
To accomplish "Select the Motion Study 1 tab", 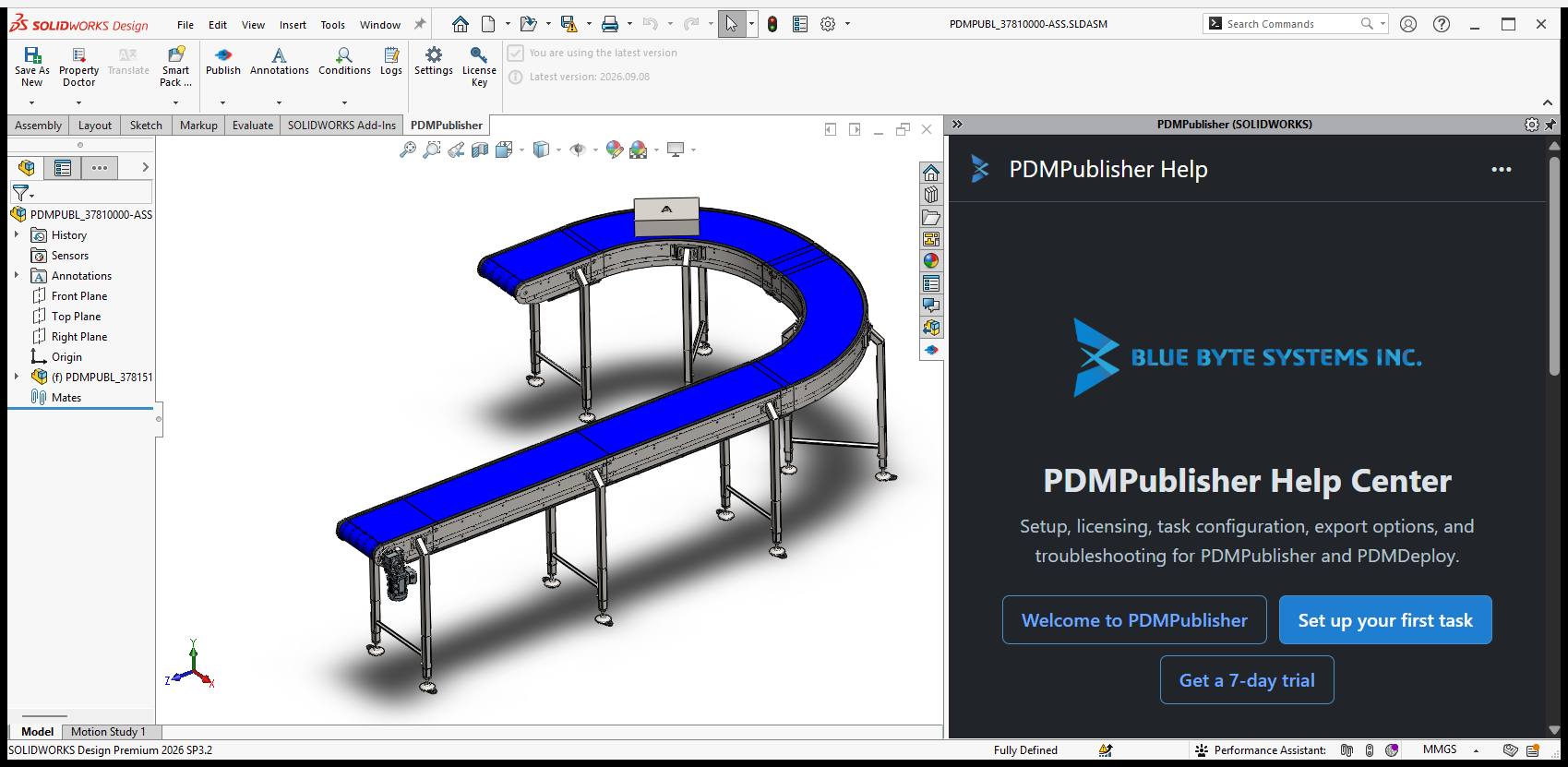I will point(108,732).
